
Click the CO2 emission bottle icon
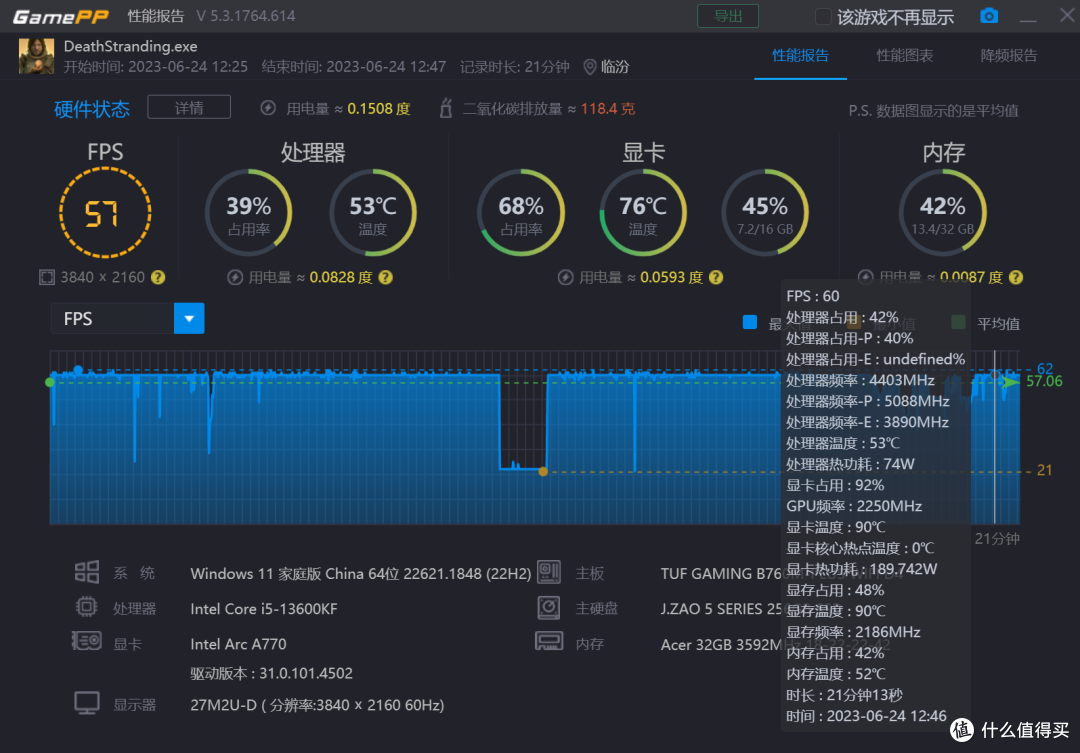pos(446,108)
